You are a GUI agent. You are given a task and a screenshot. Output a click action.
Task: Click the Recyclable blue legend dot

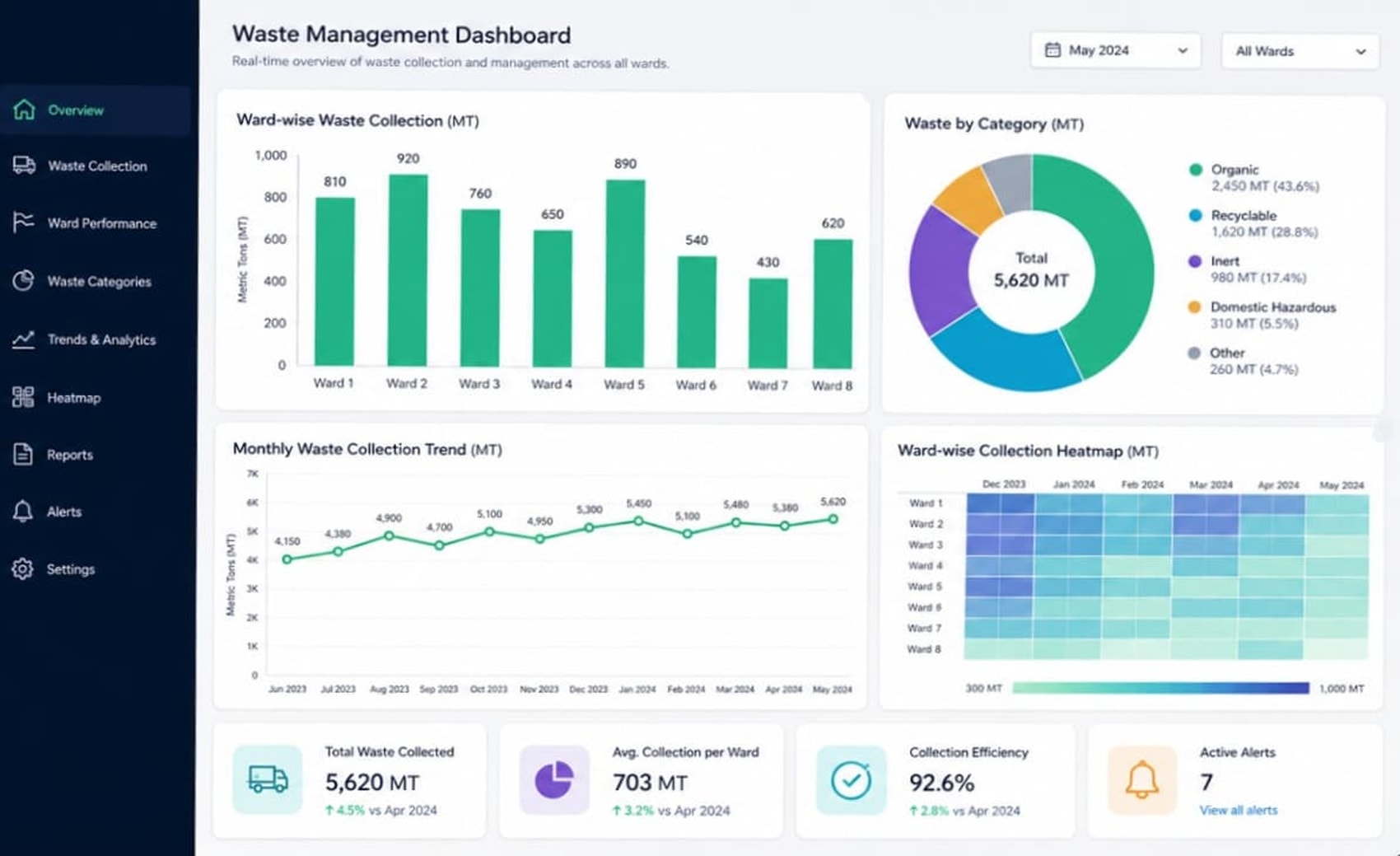pos(1196,215)
